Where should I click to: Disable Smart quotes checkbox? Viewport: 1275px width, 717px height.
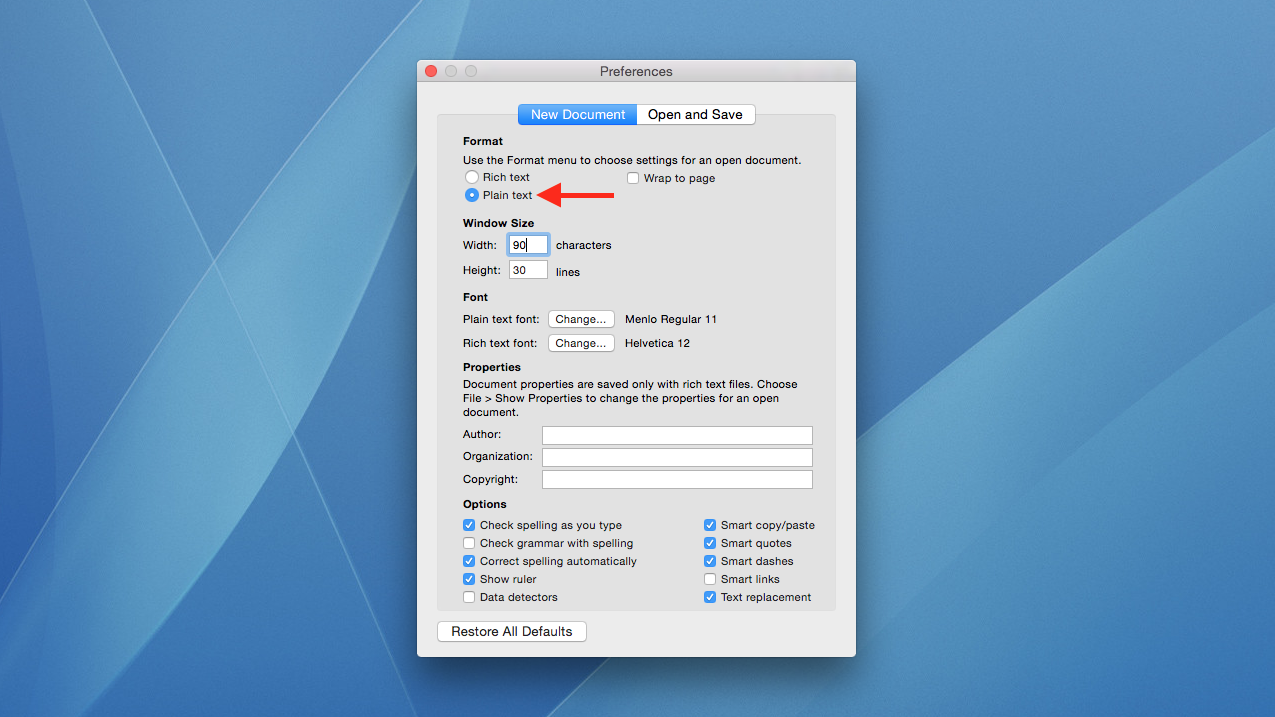click(x=710, y=543)
